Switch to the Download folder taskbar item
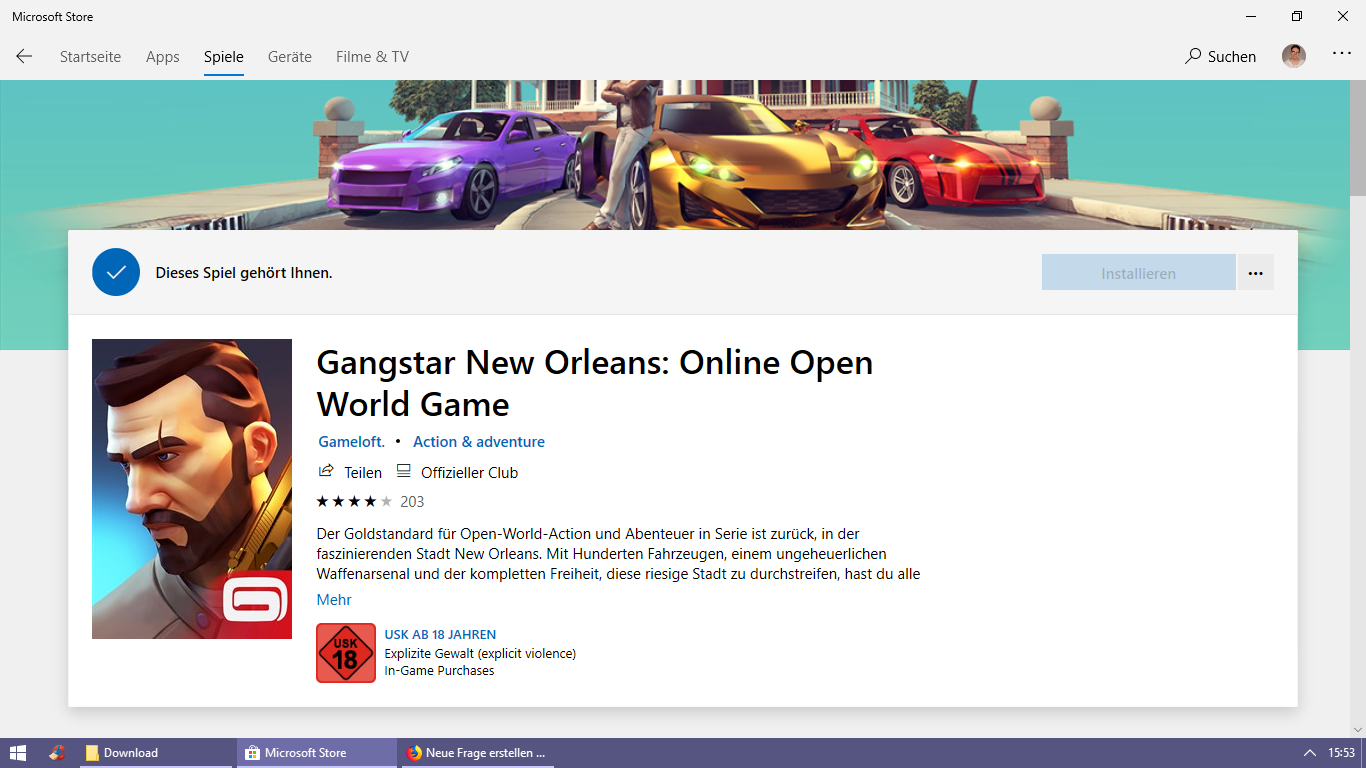The height and width of the screenshot is (768, 1366). click(155, 753)
